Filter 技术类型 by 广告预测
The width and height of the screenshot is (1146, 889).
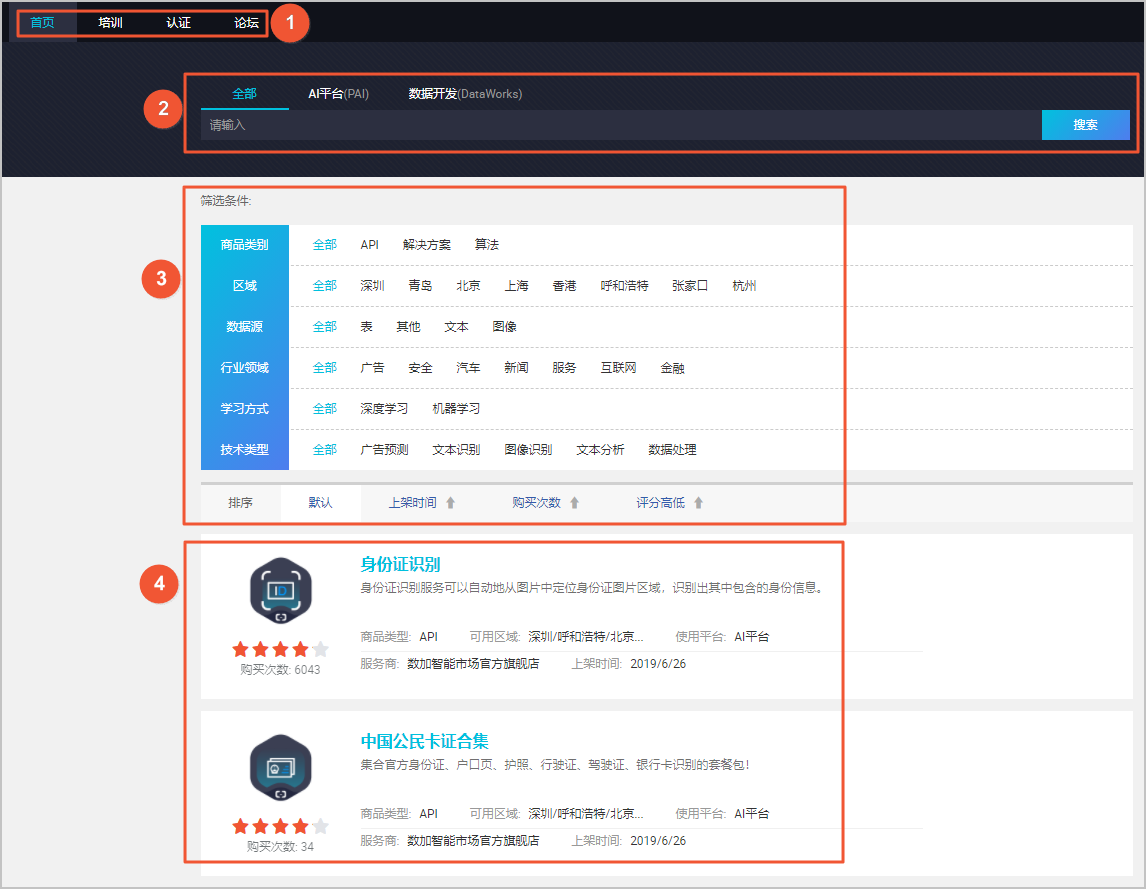pyautogui.click(x=384, y=450)
